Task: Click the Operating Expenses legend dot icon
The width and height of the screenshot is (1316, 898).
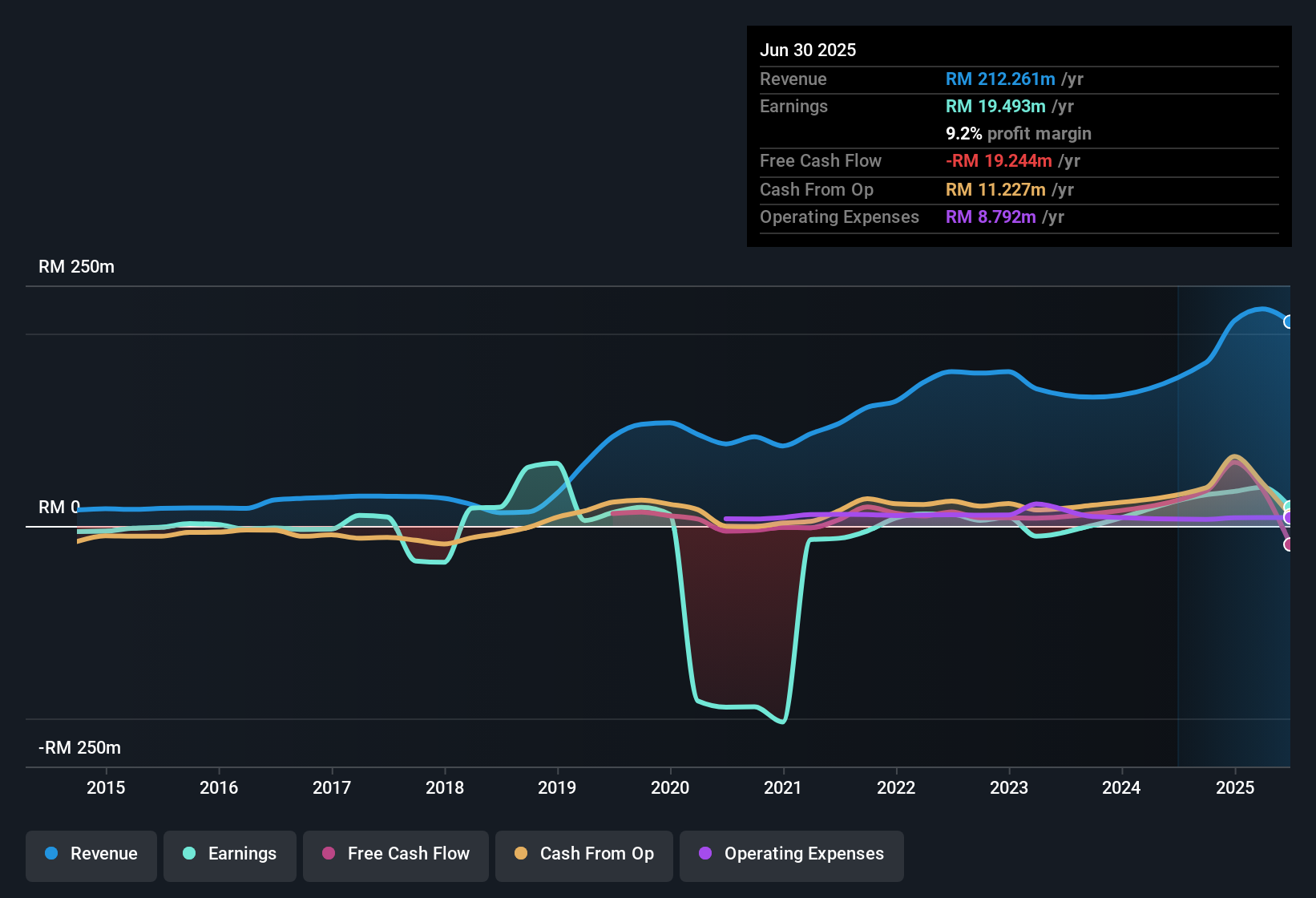Action: tap(704, 854)
